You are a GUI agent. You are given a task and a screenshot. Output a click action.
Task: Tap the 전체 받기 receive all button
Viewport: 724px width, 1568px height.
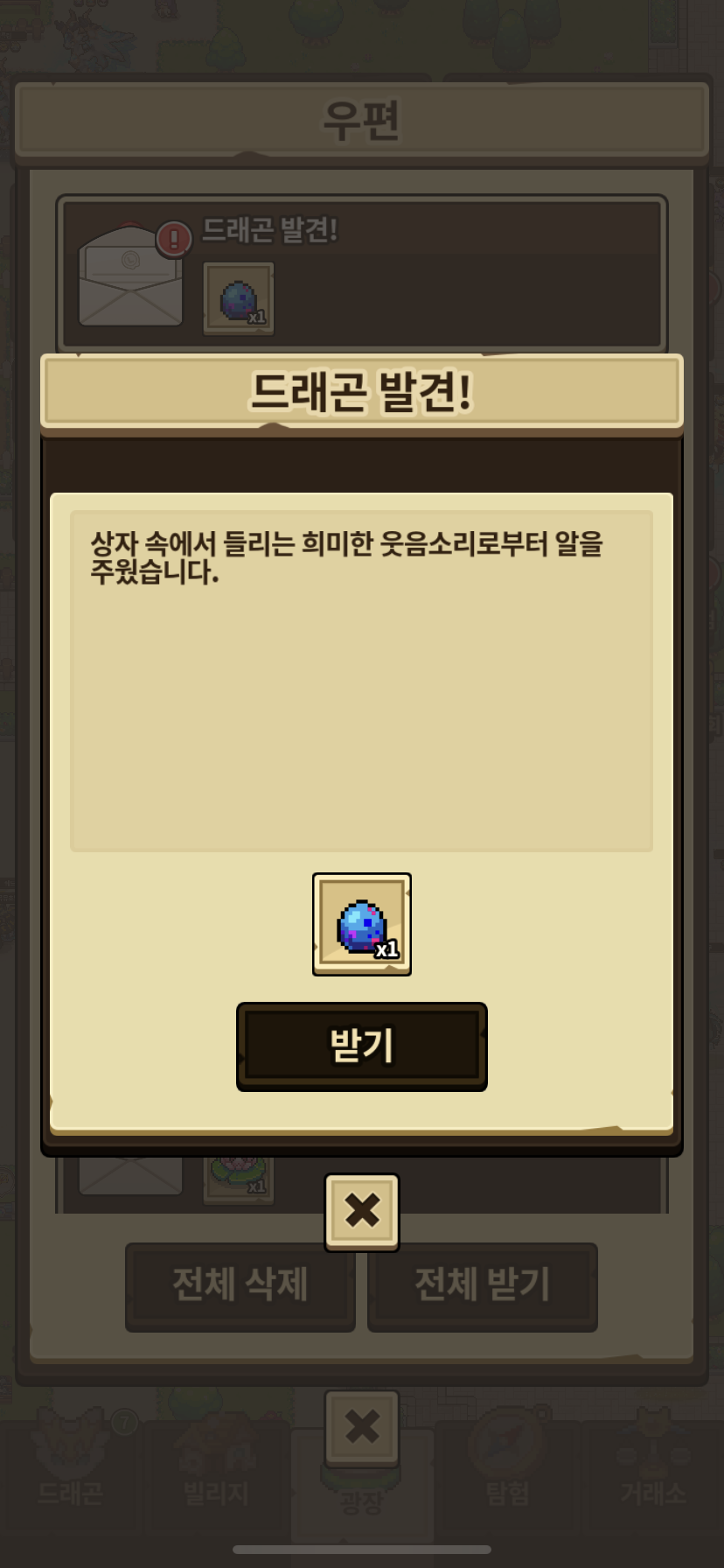[483, 1286]
